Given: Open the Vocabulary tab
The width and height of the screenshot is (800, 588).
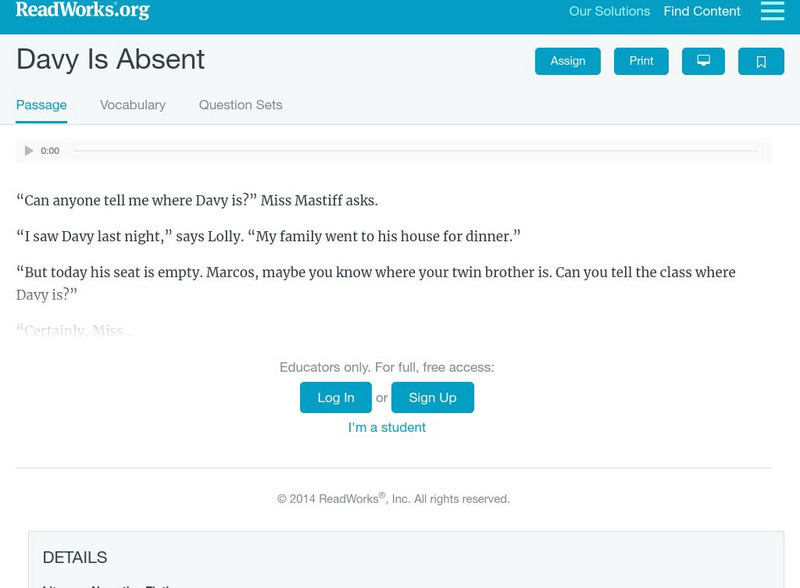Looking at the screenshot, I should tap(133, 105).
